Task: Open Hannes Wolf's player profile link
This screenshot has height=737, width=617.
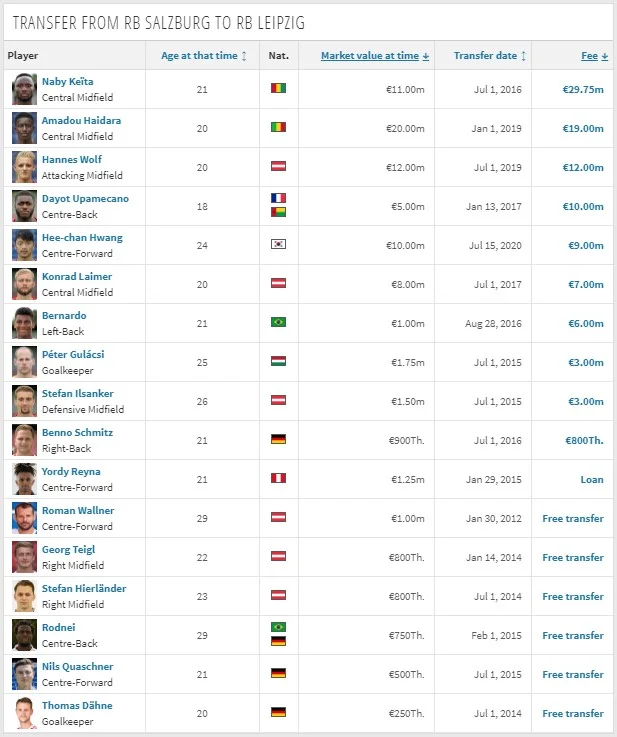Action: click(72, 160)
